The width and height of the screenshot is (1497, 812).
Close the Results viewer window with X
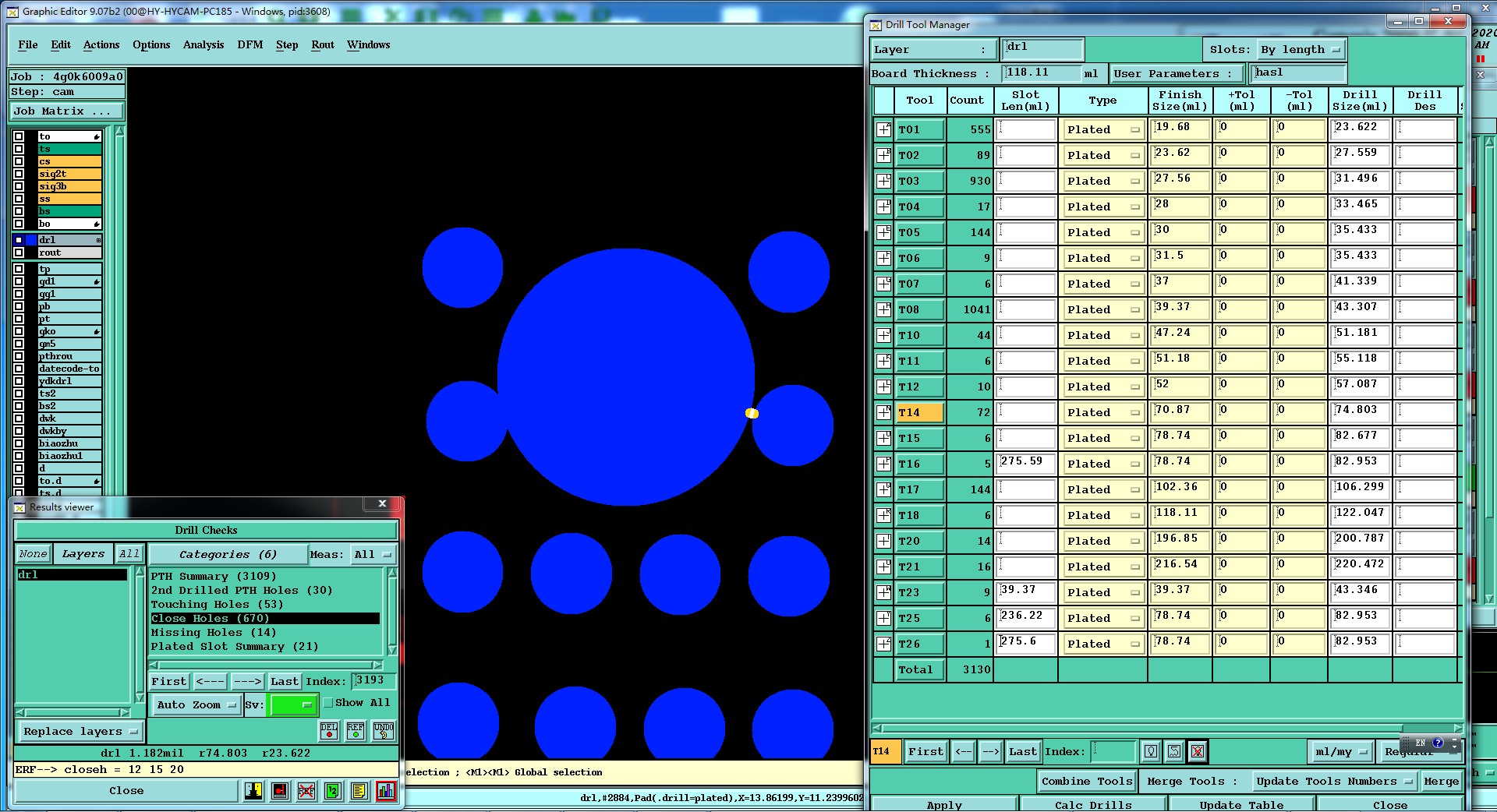[382, 503]
